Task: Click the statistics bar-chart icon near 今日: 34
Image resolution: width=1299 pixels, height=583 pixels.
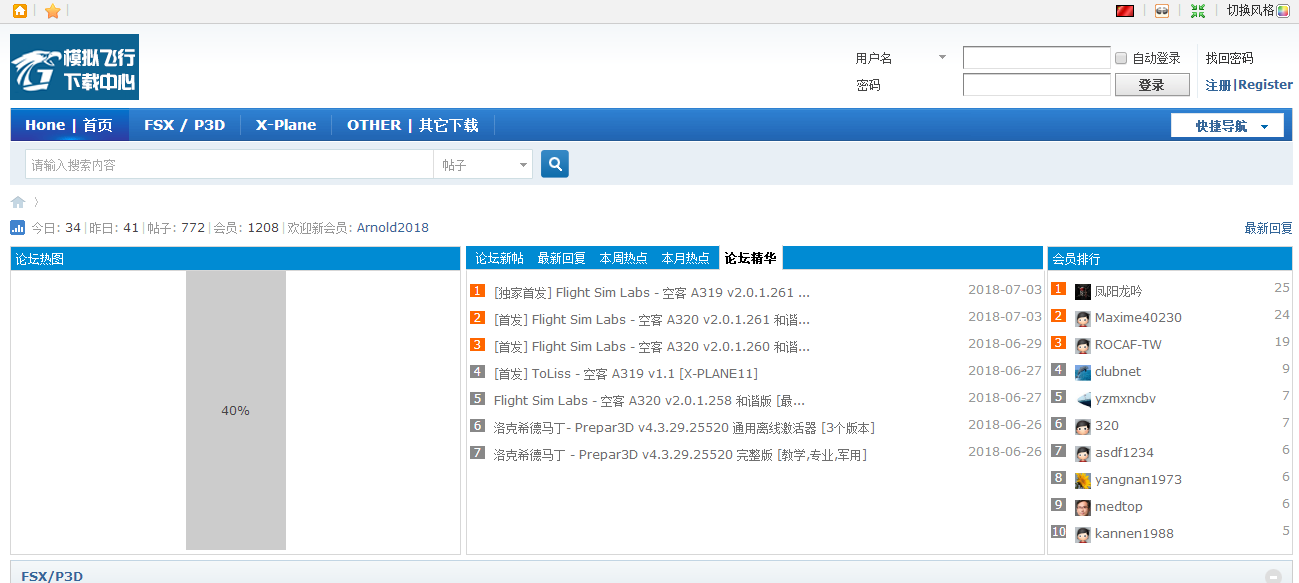Action: pos(17,227)
